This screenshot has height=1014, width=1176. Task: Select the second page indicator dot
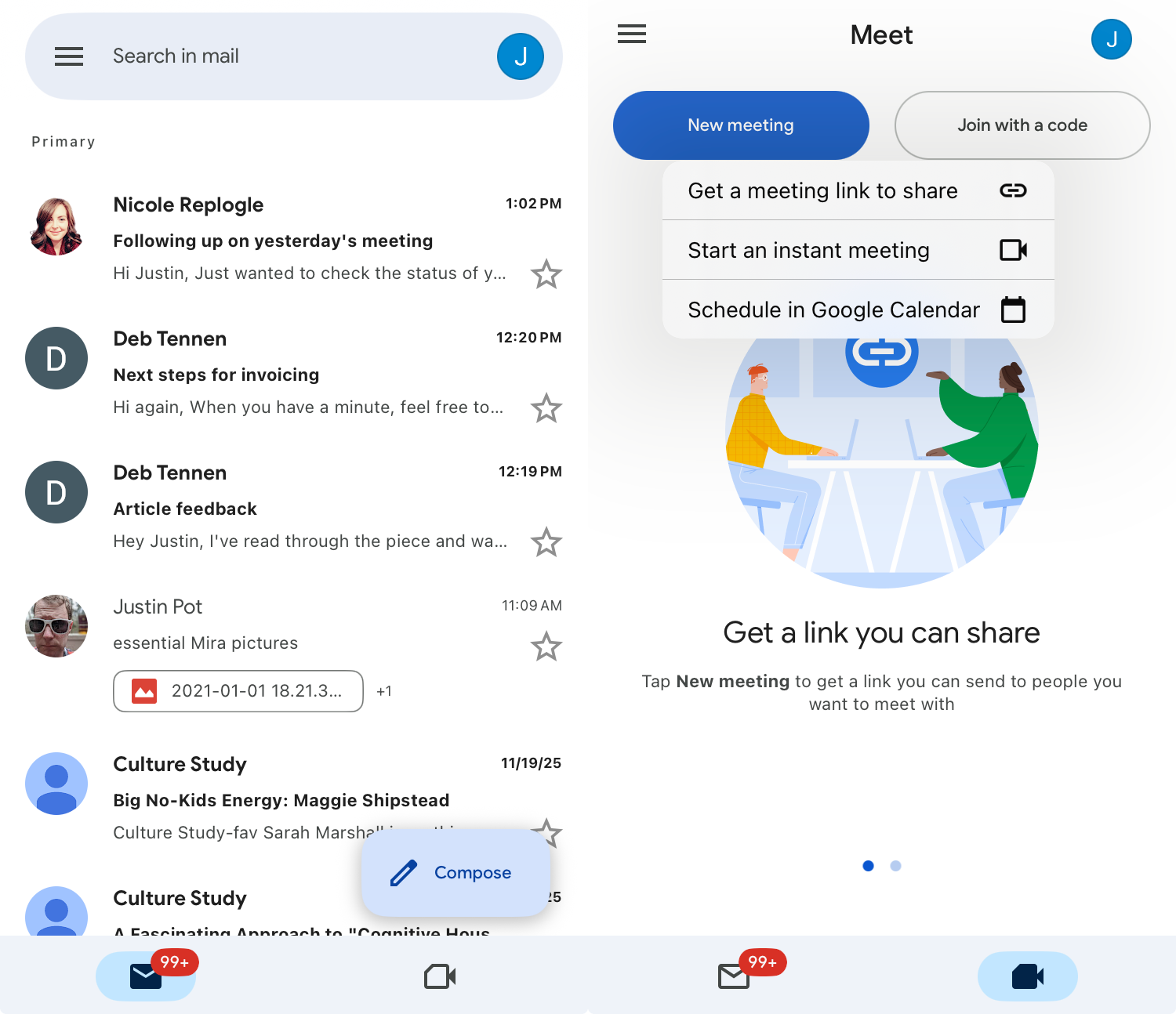[x=895, y=866]
